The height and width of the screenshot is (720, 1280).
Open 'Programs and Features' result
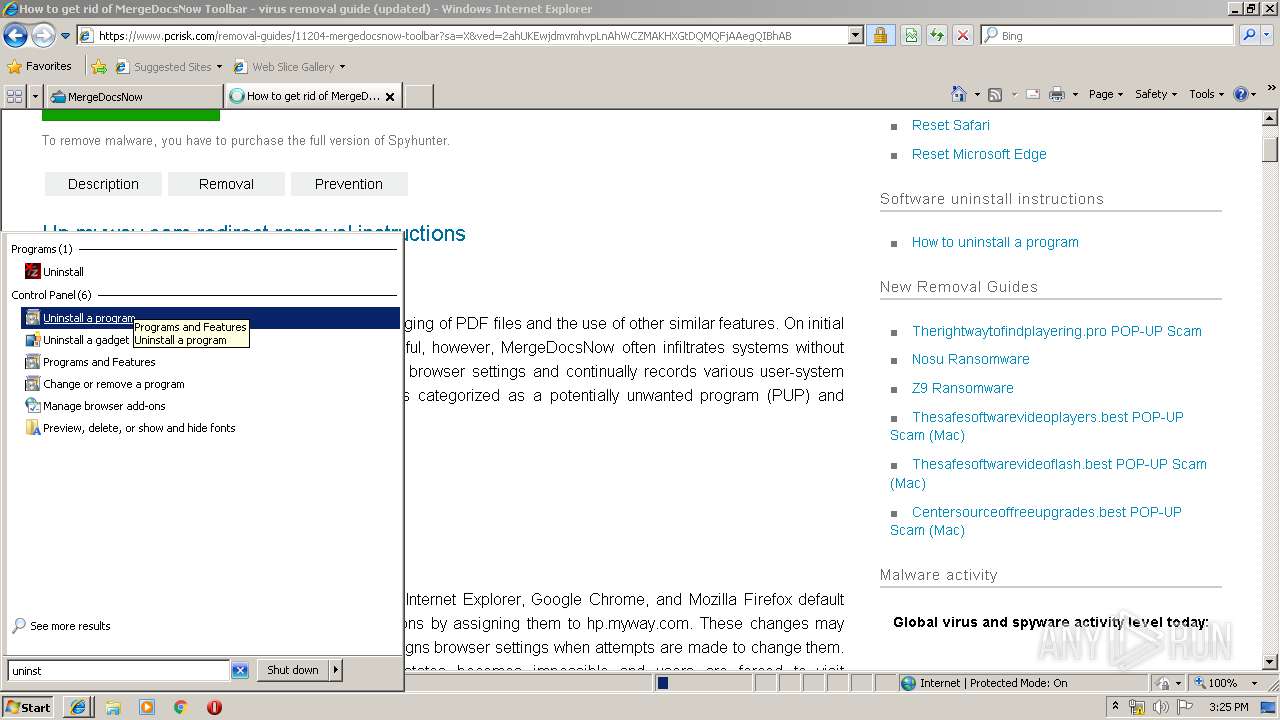[210, 362]
